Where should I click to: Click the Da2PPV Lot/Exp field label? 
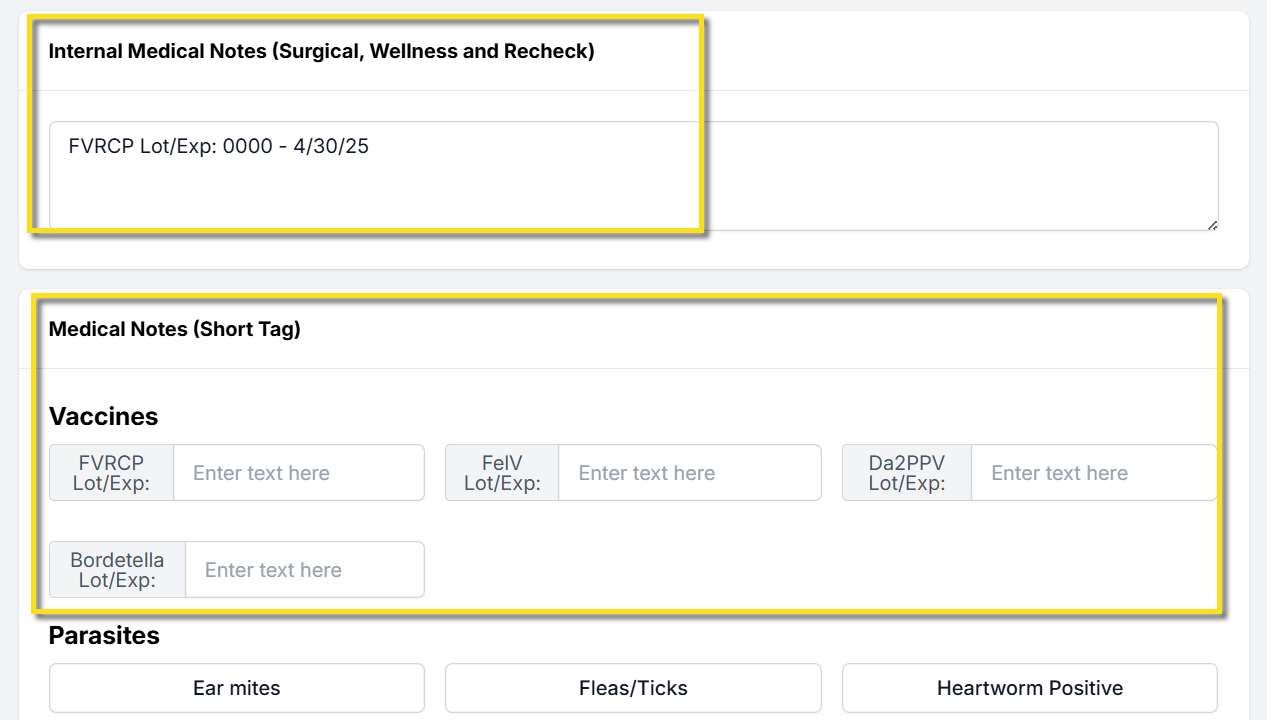(x=906, y=473)
